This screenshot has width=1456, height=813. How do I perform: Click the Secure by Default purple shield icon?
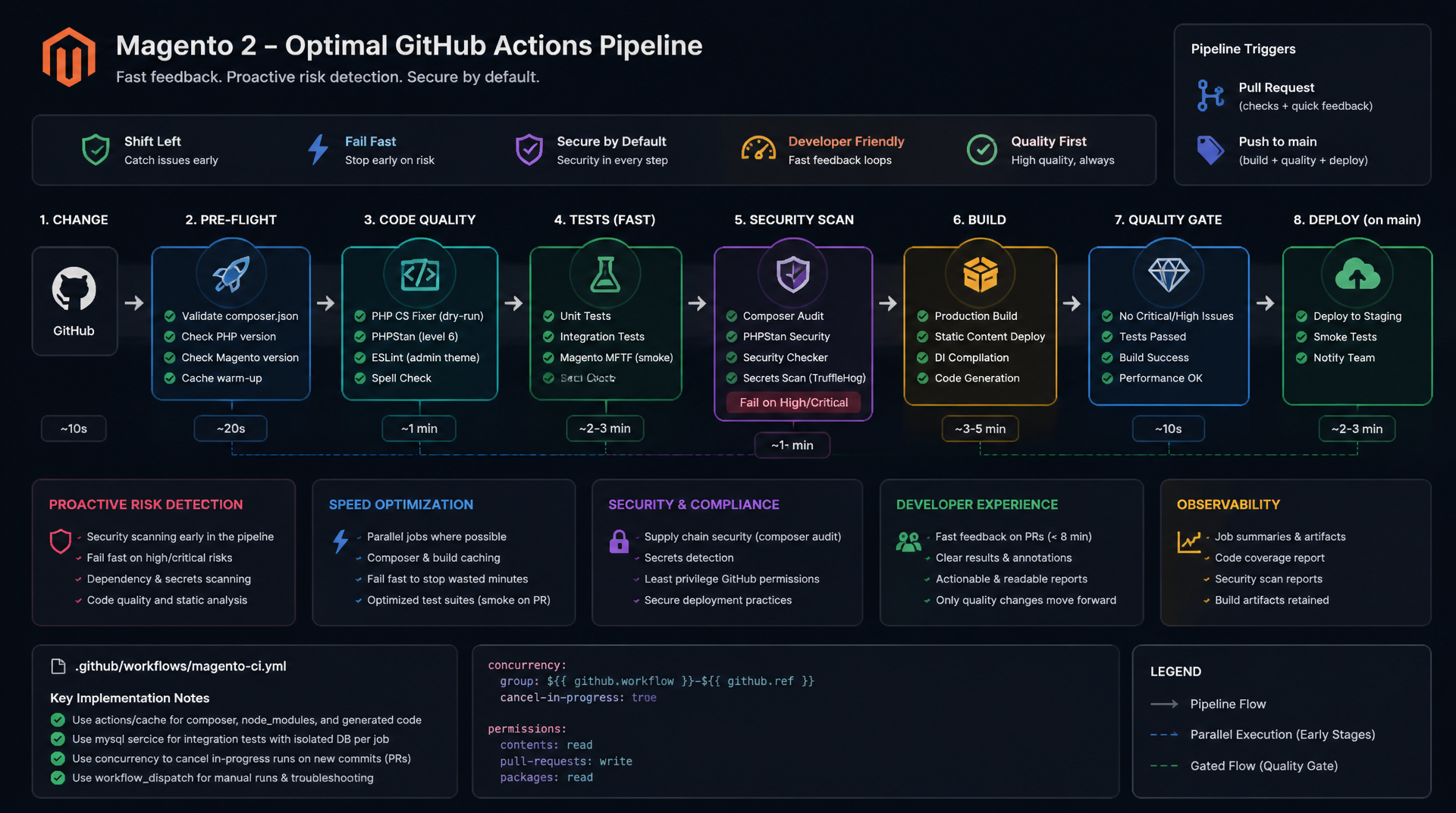(529, 149)
